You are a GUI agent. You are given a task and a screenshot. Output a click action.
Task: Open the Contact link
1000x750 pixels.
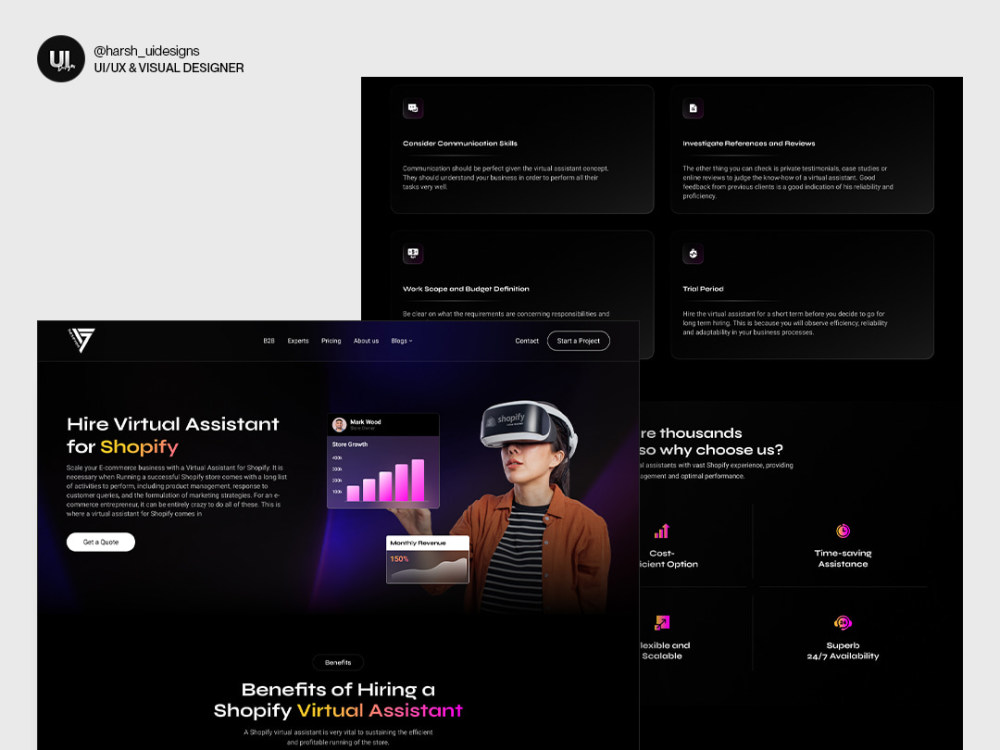[x=527, y=341]
